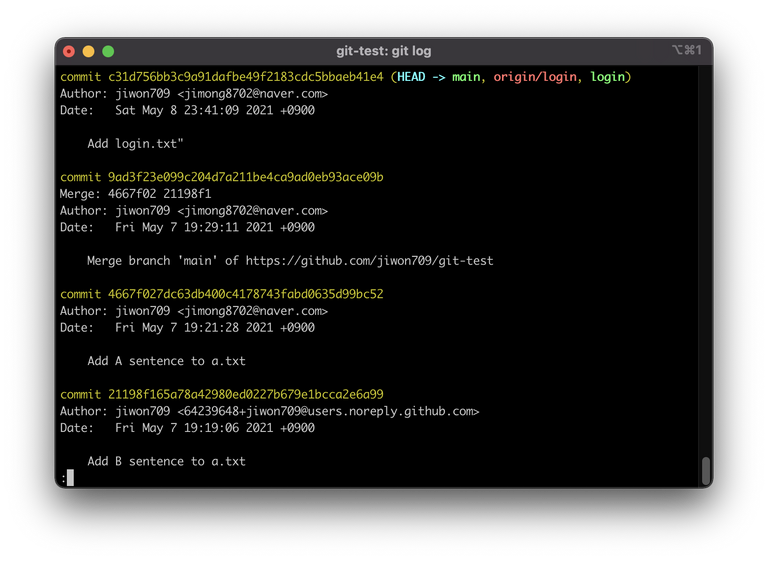Click commit message 'Add login.txt"'
The width and height of the screenshot is (768, 561).
135,144
